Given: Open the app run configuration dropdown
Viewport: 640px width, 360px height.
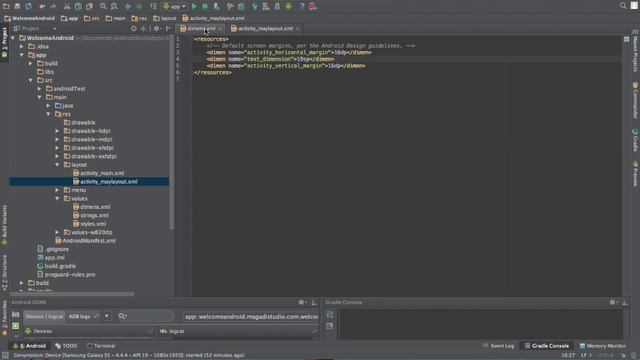Looking at the screenshot, I should [174, 7].
